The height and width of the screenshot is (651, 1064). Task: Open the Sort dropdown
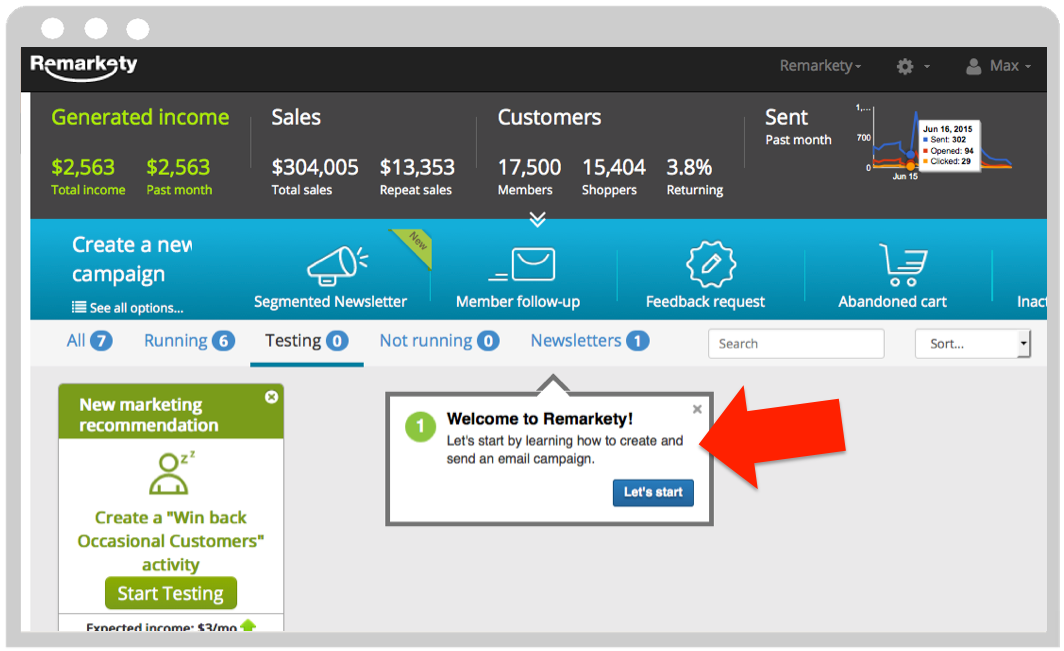[972, 343]
